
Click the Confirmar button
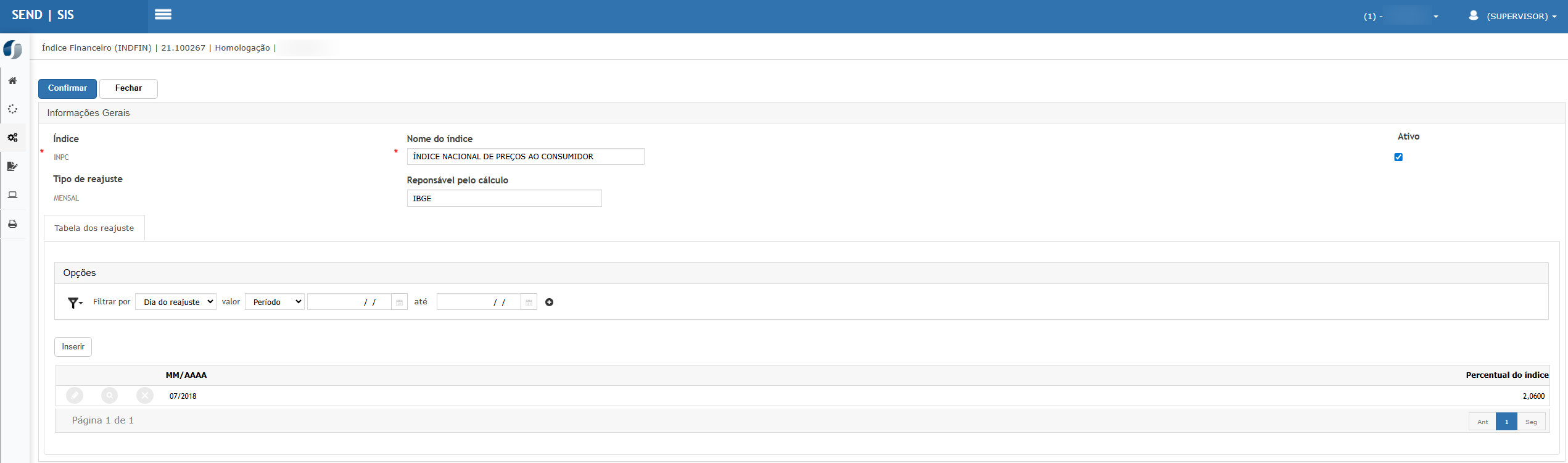click(67, 88)
